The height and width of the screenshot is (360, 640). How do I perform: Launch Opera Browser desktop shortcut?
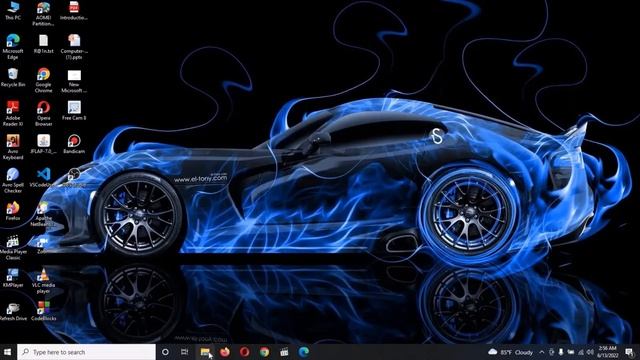43,113
